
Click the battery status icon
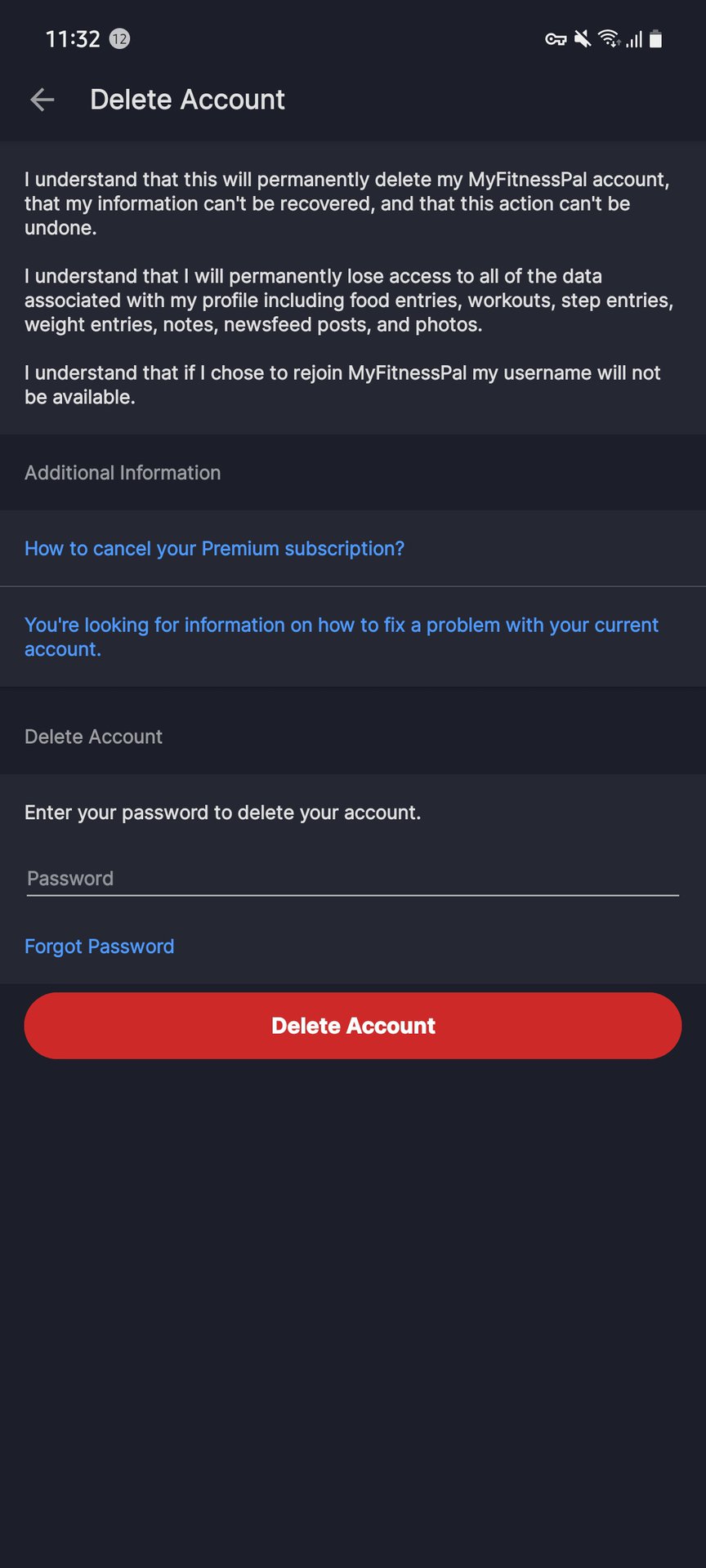(655, 38)
